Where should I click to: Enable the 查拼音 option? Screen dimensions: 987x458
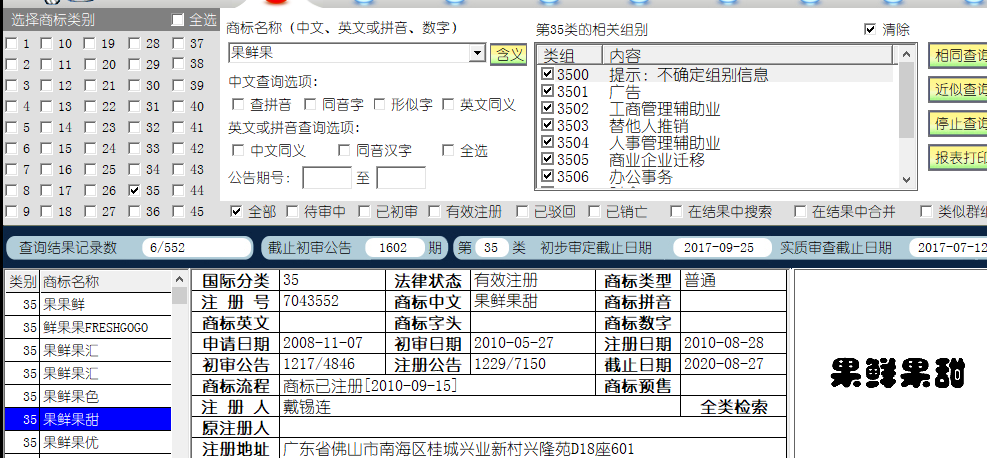coord(238,104)
